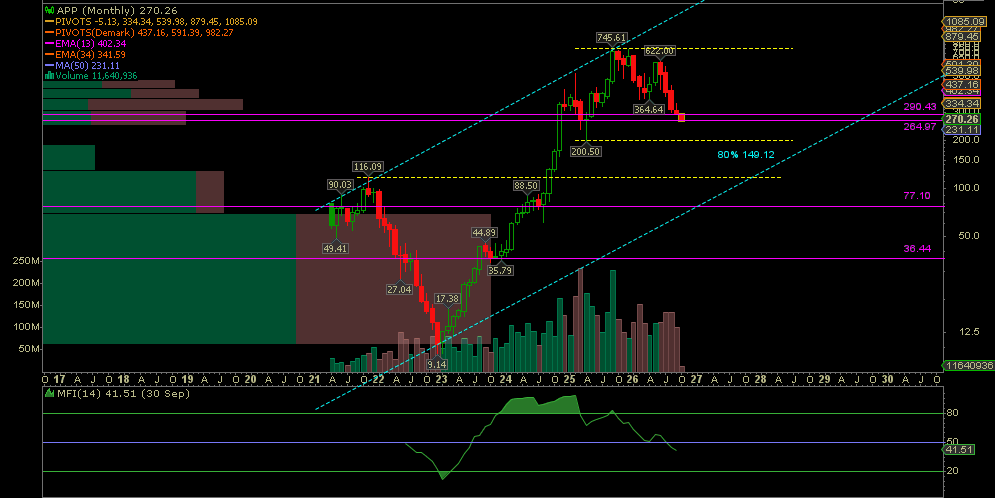Click year 30 on the time axis
Screen dimensions: 995x498
pos(887,379)
